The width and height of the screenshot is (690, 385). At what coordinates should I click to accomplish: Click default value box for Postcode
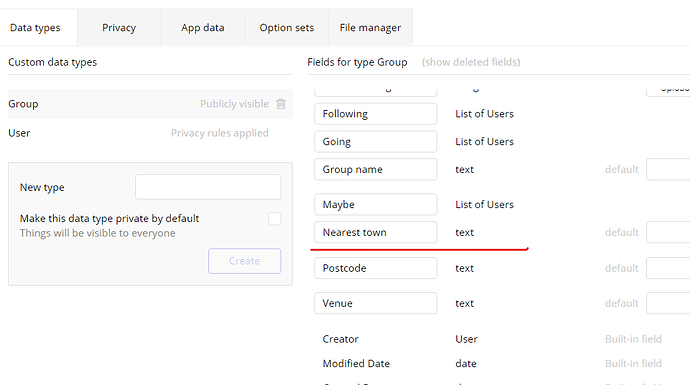pos(668,268)
